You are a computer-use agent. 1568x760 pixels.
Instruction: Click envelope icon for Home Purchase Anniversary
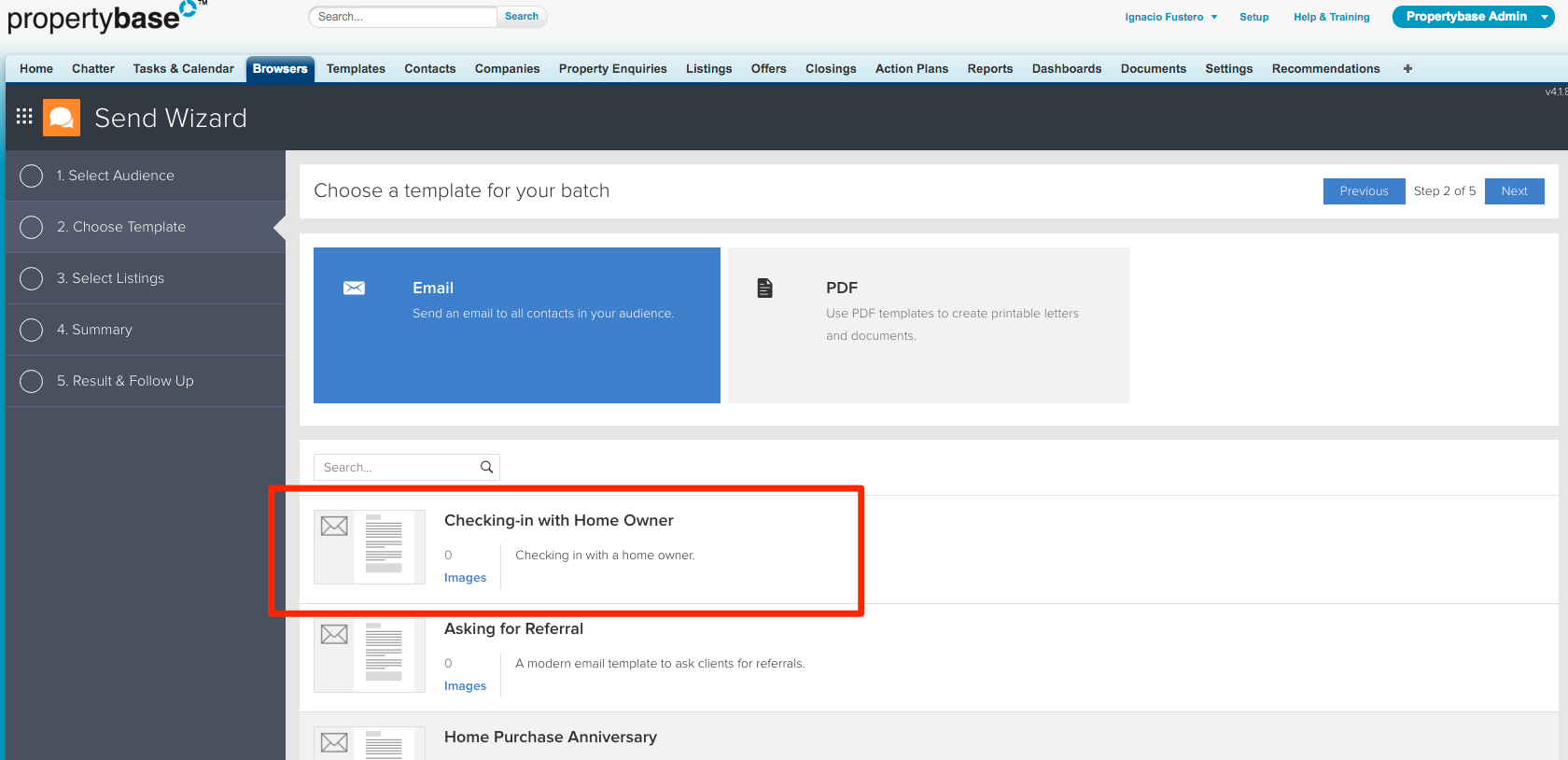point(334,742)
